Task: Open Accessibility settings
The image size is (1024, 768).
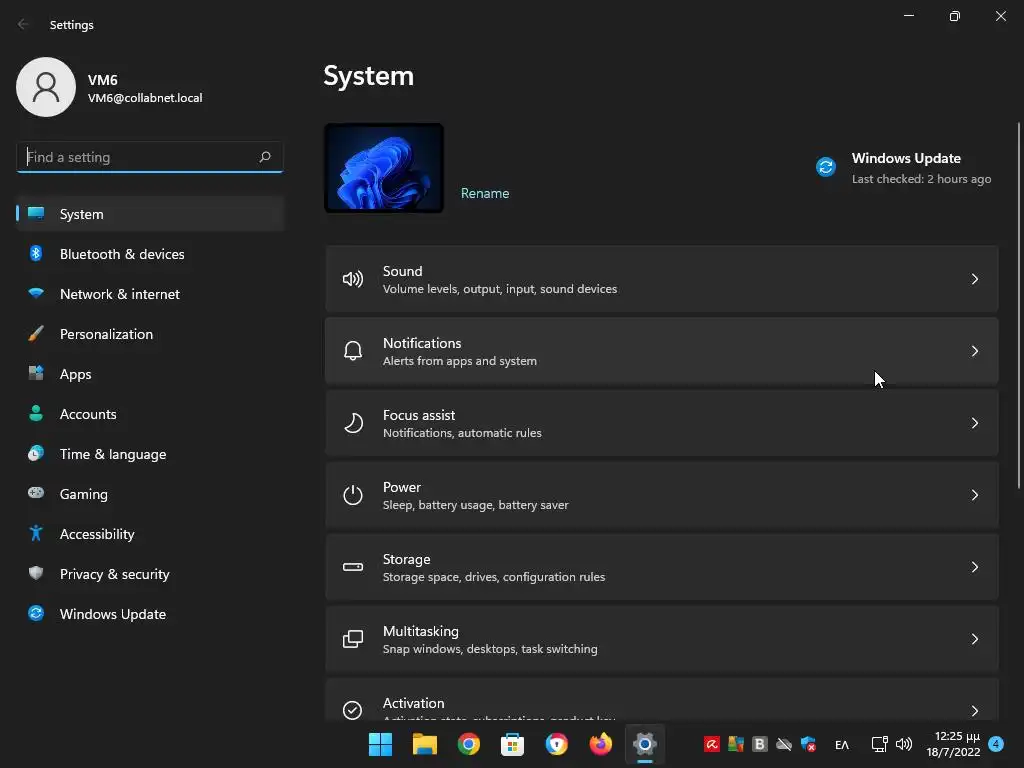Action: 150,534
